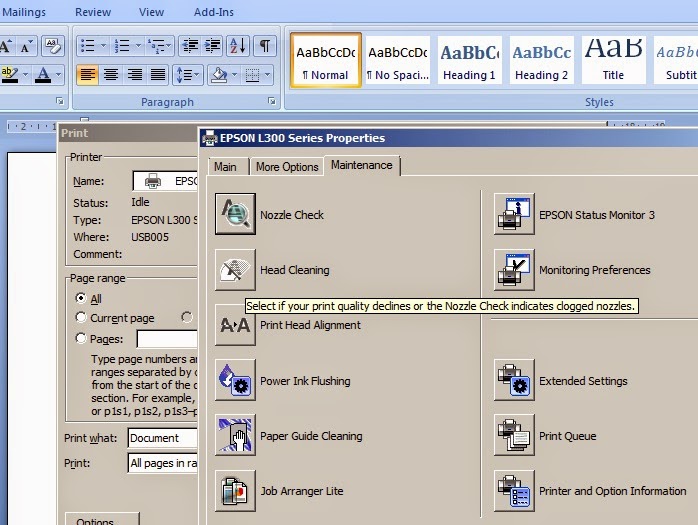698x525 pixels.
Task: Select the All page range radio button
Action: pos(81,298)
